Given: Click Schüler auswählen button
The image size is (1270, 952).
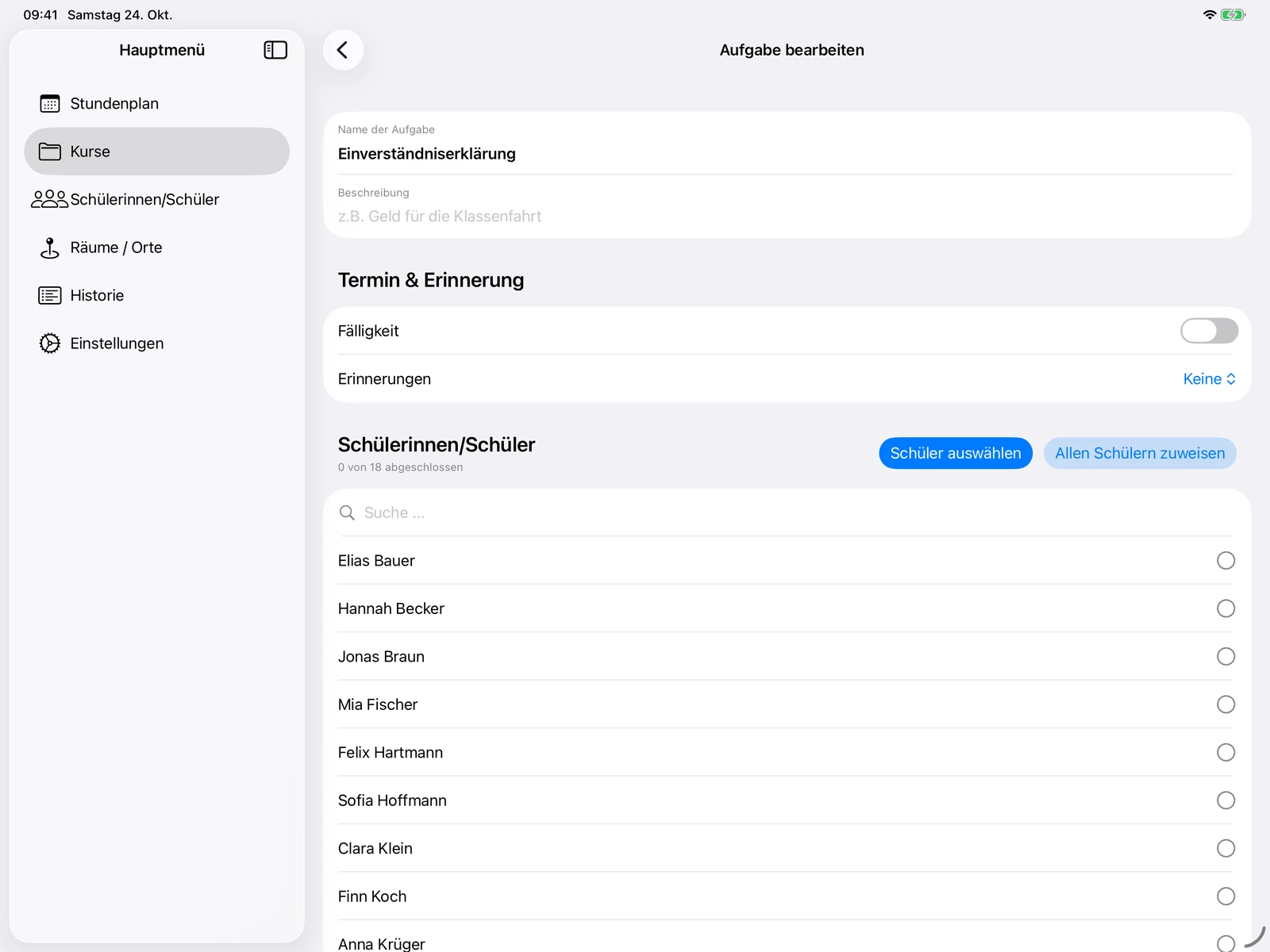Looking at the screenshot, I should [x=956, y=453].
